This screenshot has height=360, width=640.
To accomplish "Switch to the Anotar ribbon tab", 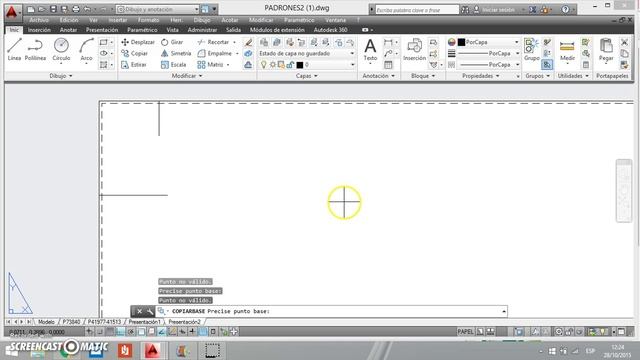I will tap(68, 30).
